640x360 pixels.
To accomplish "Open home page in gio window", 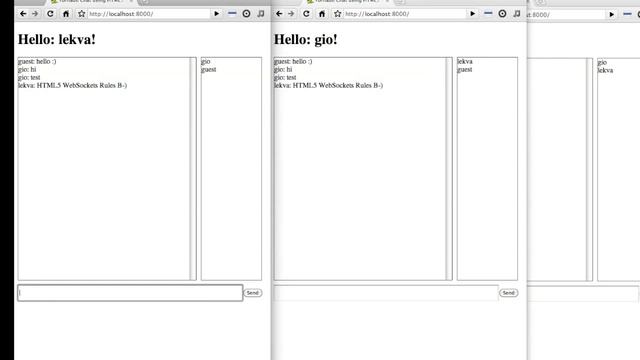I will (322, 14).
